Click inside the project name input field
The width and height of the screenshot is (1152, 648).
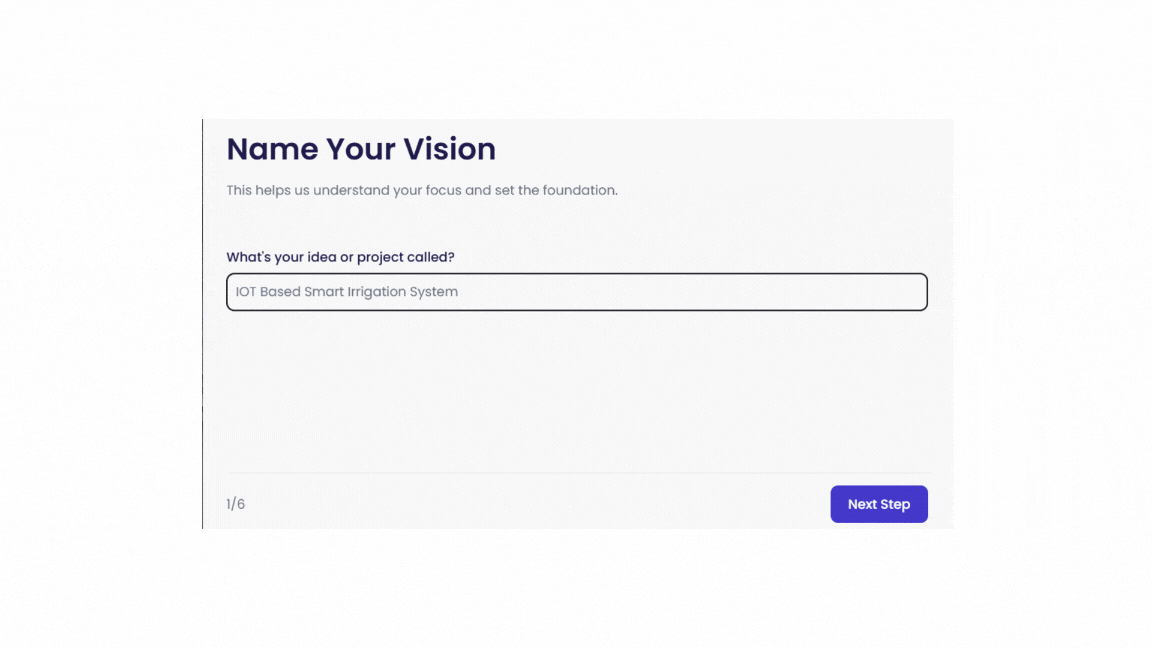click(576, 291)
